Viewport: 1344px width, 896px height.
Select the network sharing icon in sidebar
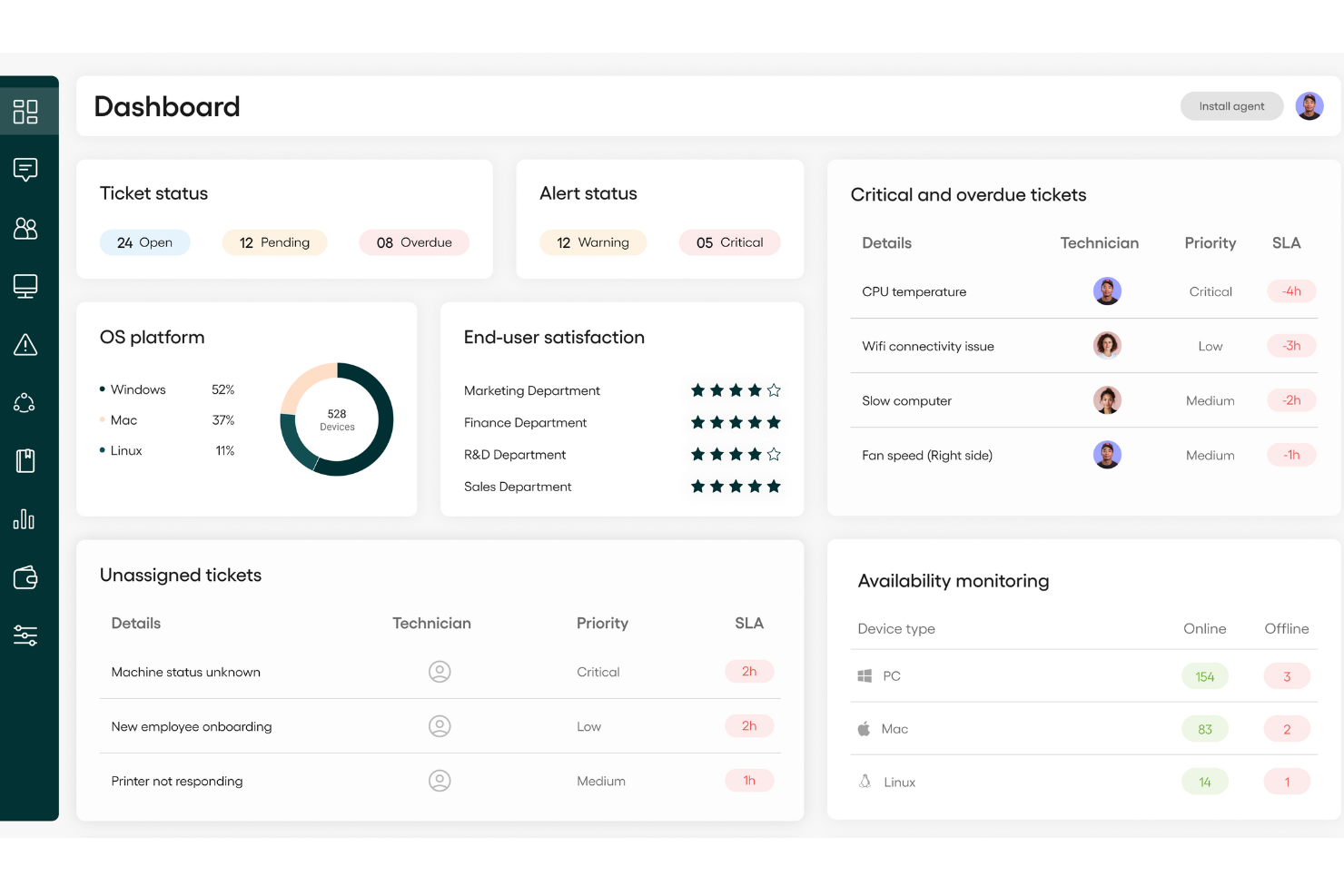(25, 402)
